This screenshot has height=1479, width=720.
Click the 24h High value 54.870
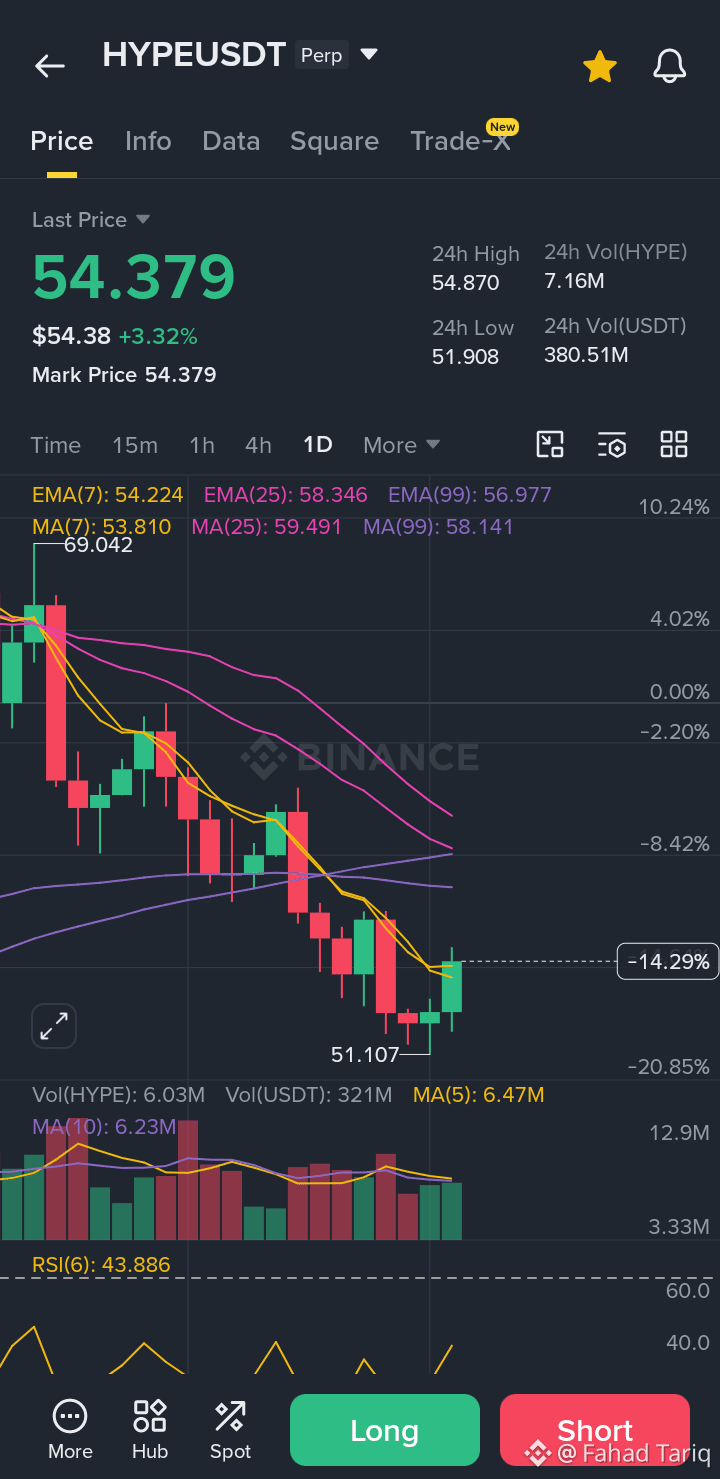point(466,283)
